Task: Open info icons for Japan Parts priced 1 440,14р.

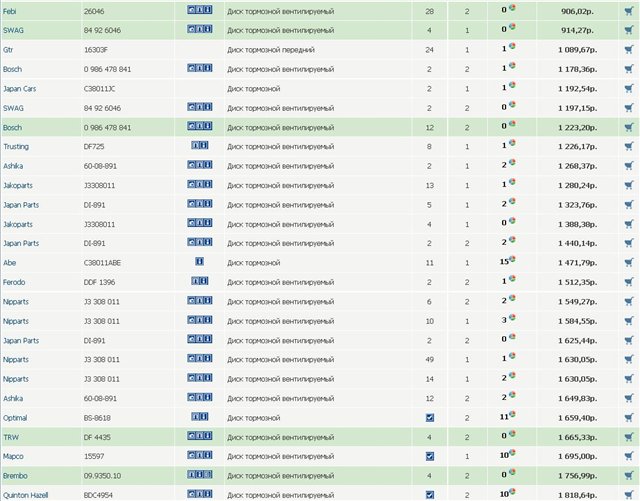Action: tap(200, 242)
